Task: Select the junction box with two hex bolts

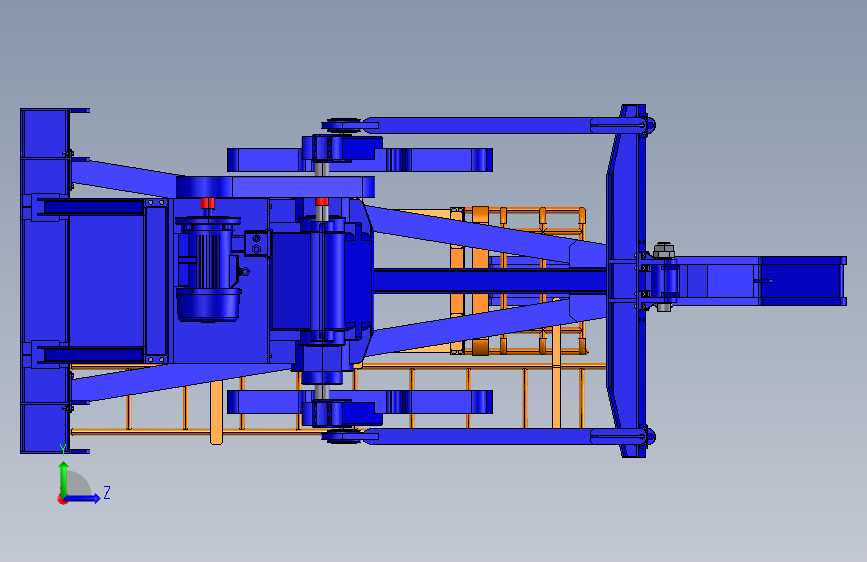Action: tap(257, 244)
